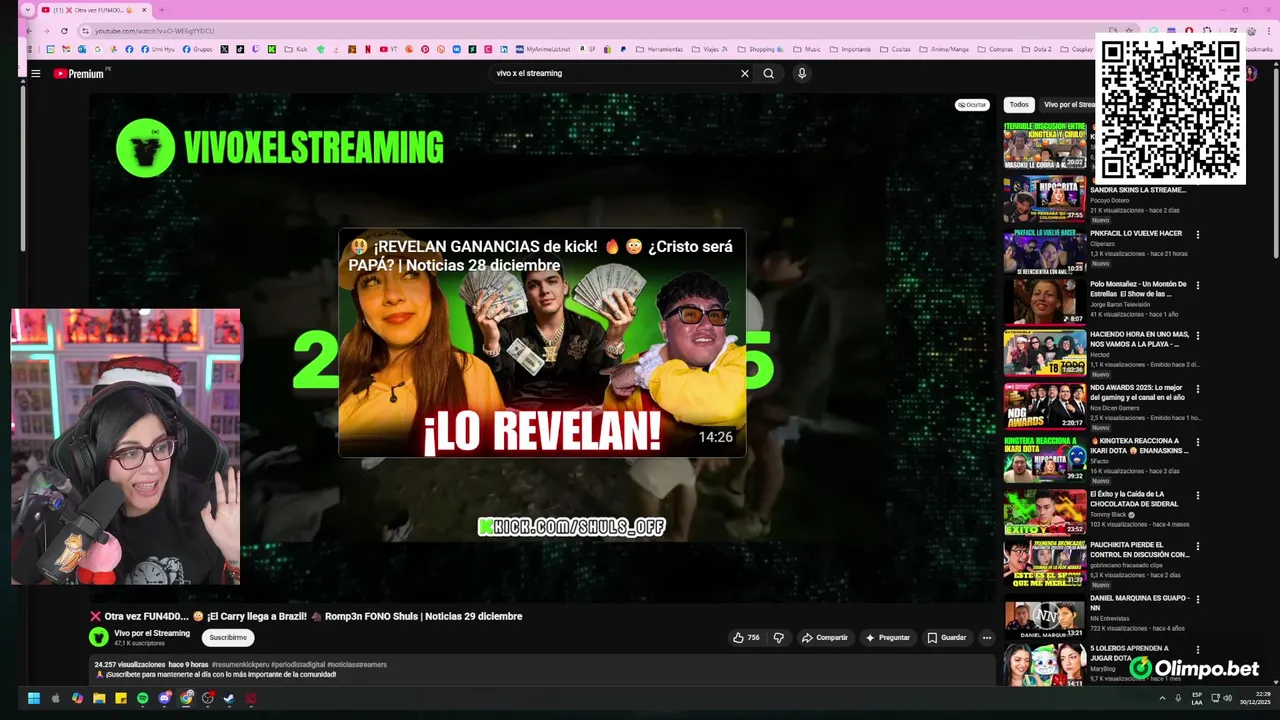
Task: Open the Herramientas bookmarks folder
Action: point(660,49)
